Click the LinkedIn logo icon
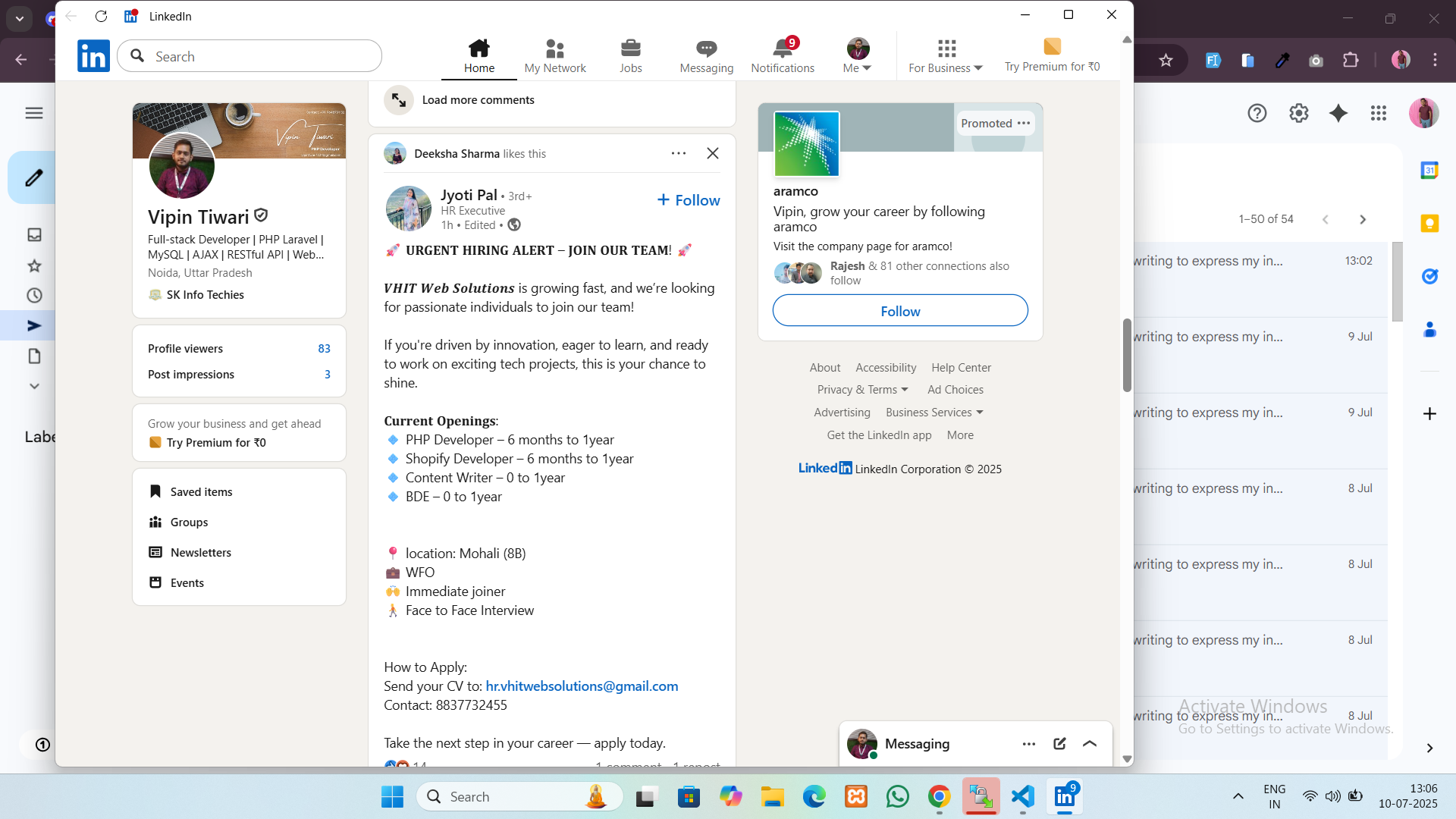The height and width of the screenshot is (819, 1456). coord(93,56)
